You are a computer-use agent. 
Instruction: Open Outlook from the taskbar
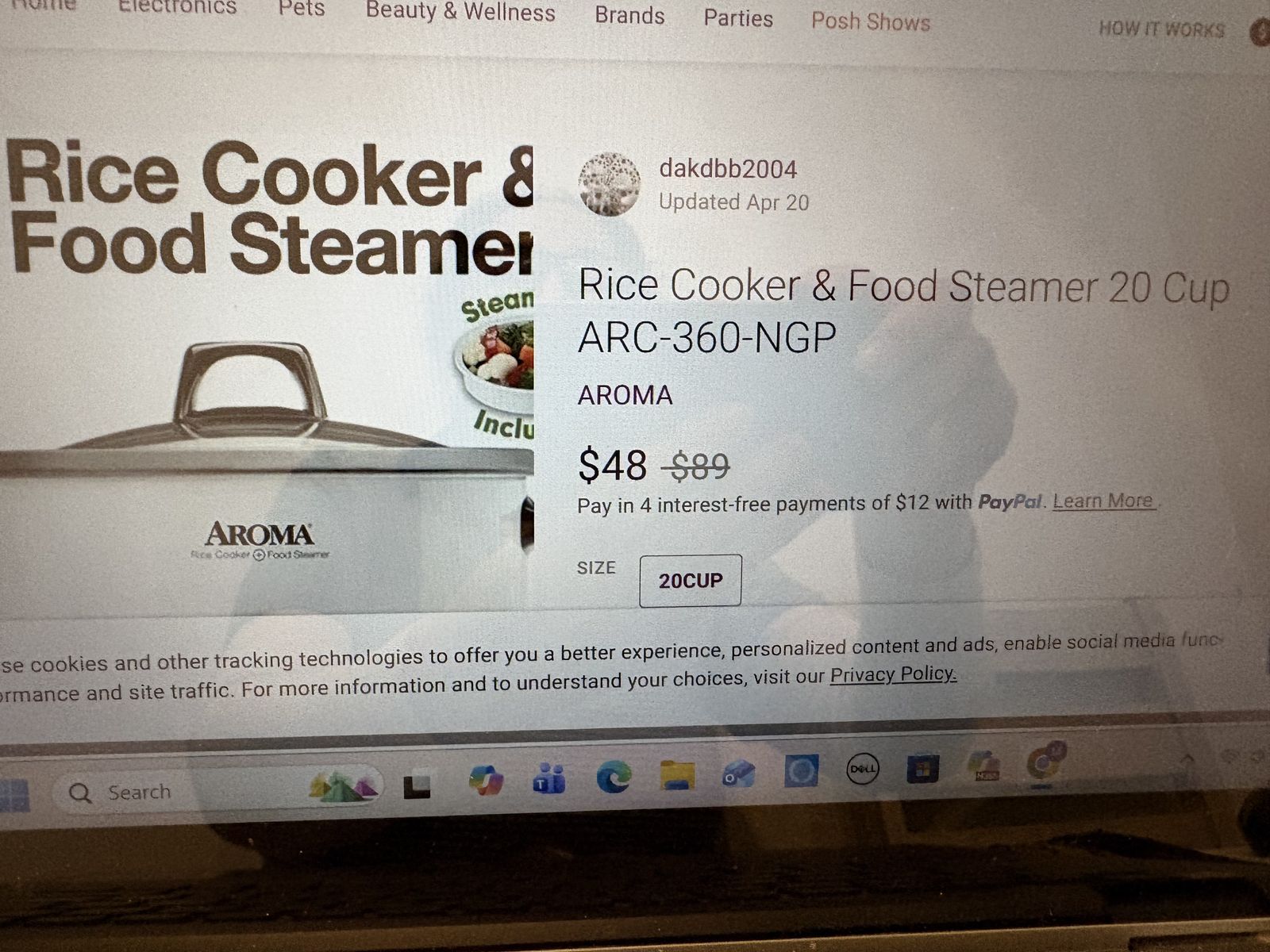[x=738, y=773]
